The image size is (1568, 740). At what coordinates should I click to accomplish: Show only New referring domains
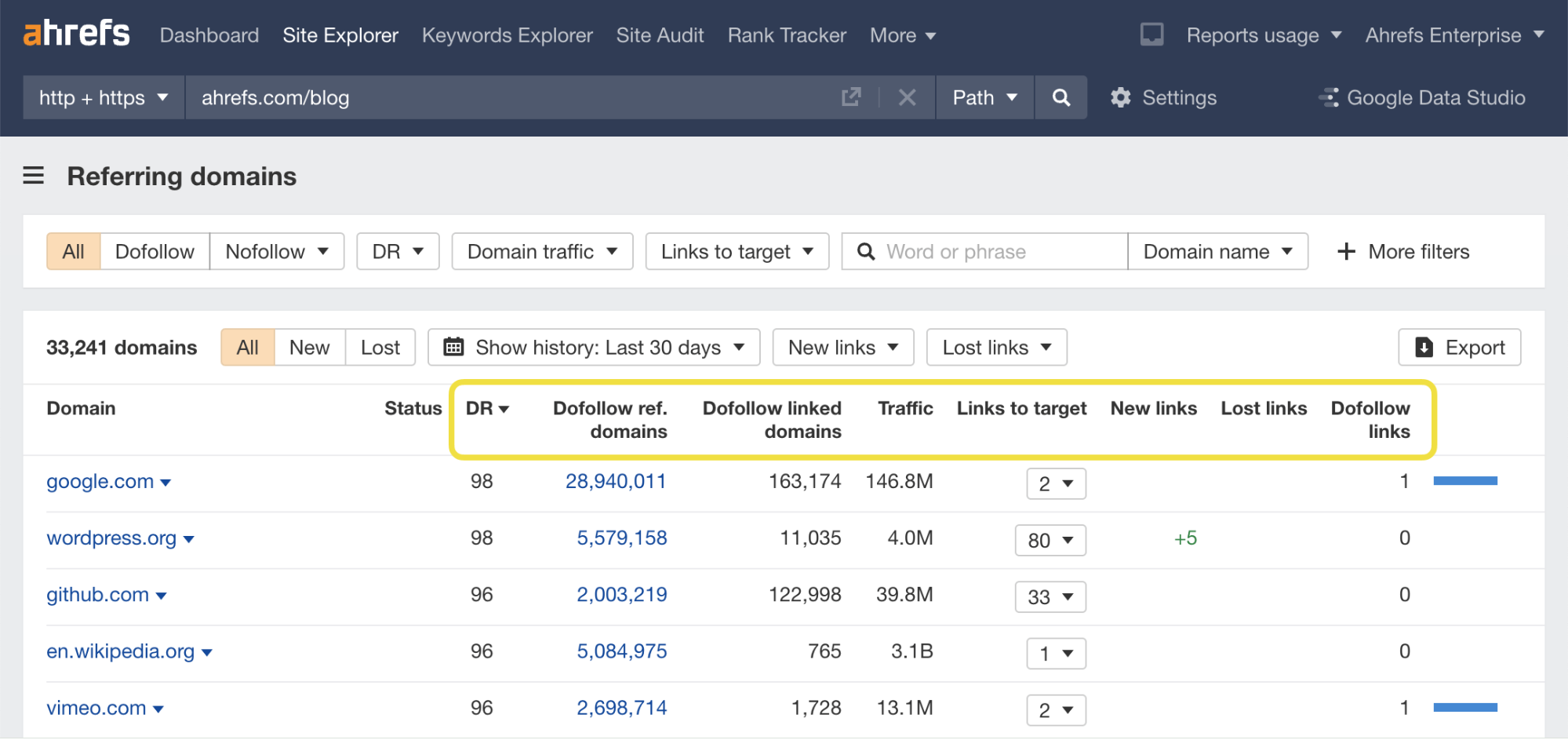[x=309, y=347]
